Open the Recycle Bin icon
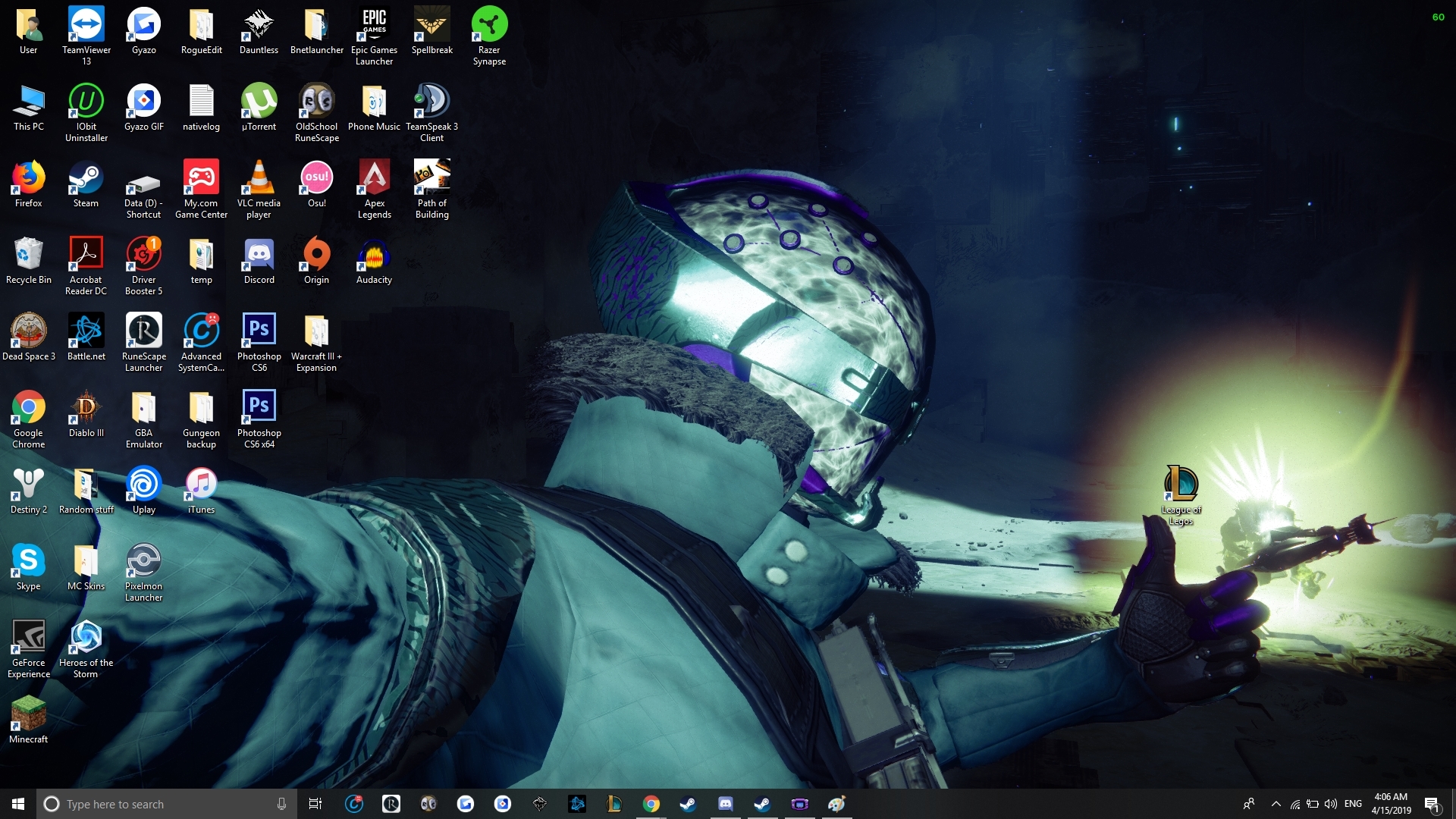Screen dimensions: 1456x819 [28, 256]
